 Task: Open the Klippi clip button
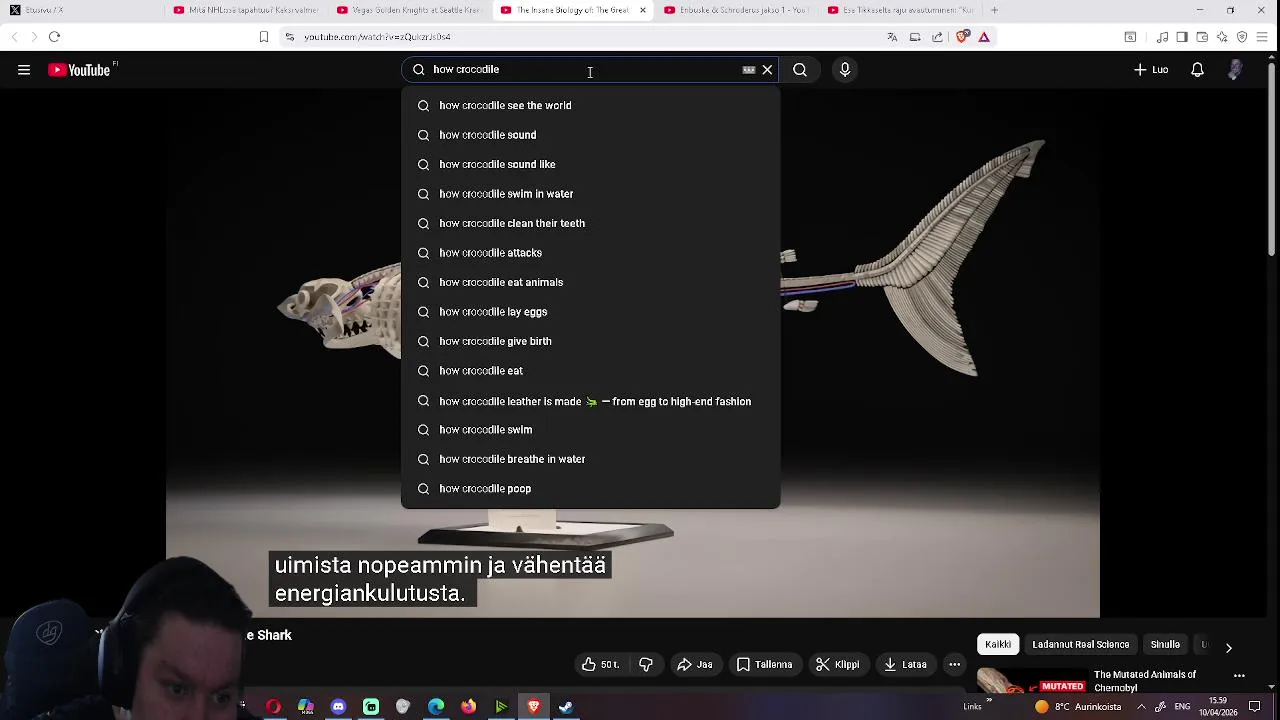click(x=837, y=665)
